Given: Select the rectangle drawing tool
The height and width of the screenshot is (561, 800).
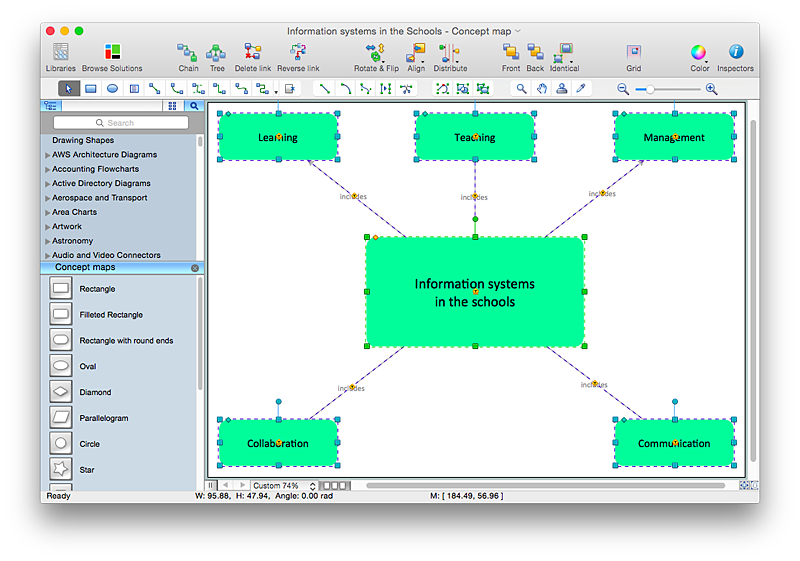Looking at the screenshot, I should click(x=91, y=89).
